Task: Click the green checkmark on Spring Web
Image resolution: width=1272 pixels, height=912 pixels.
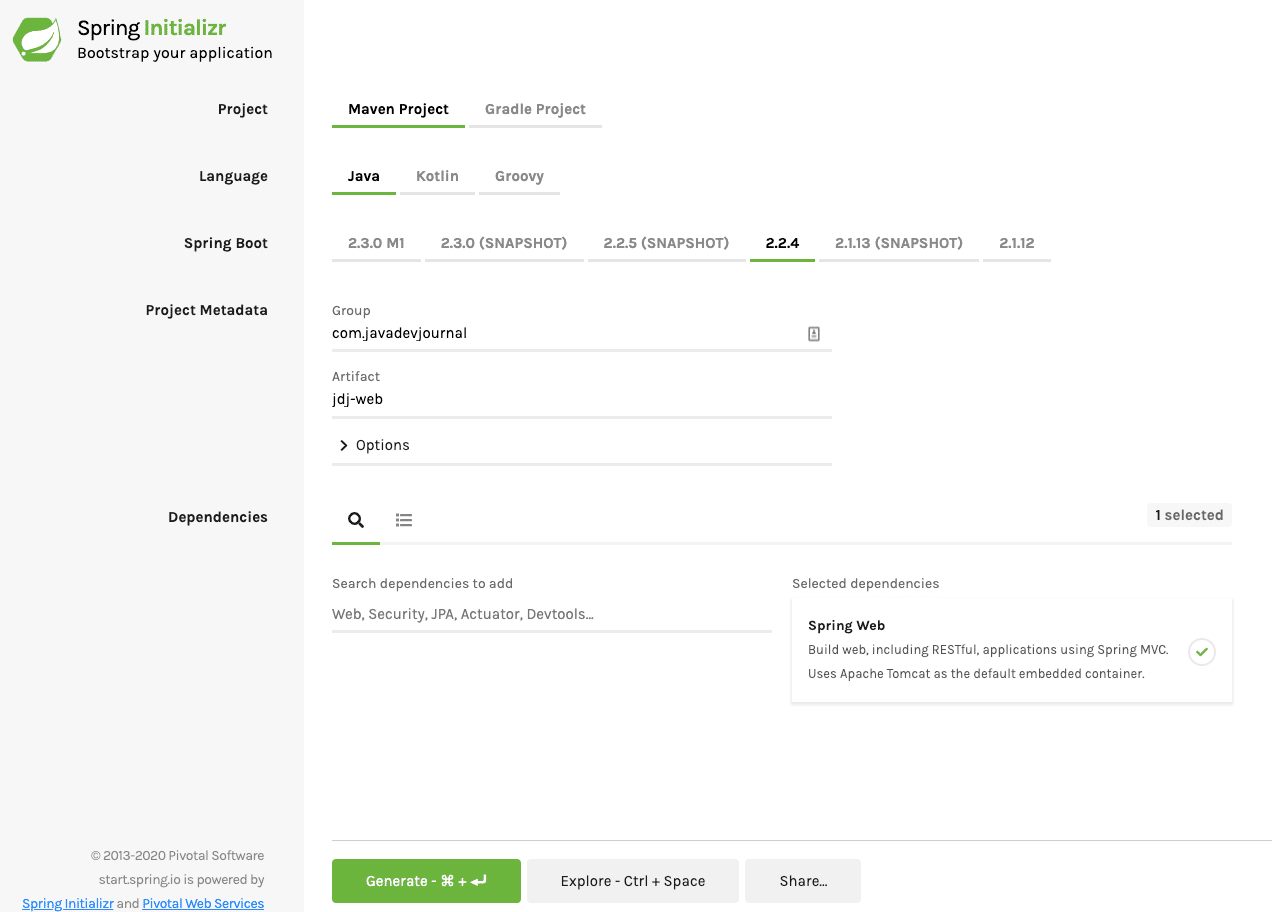Action: coord(1201,651)
